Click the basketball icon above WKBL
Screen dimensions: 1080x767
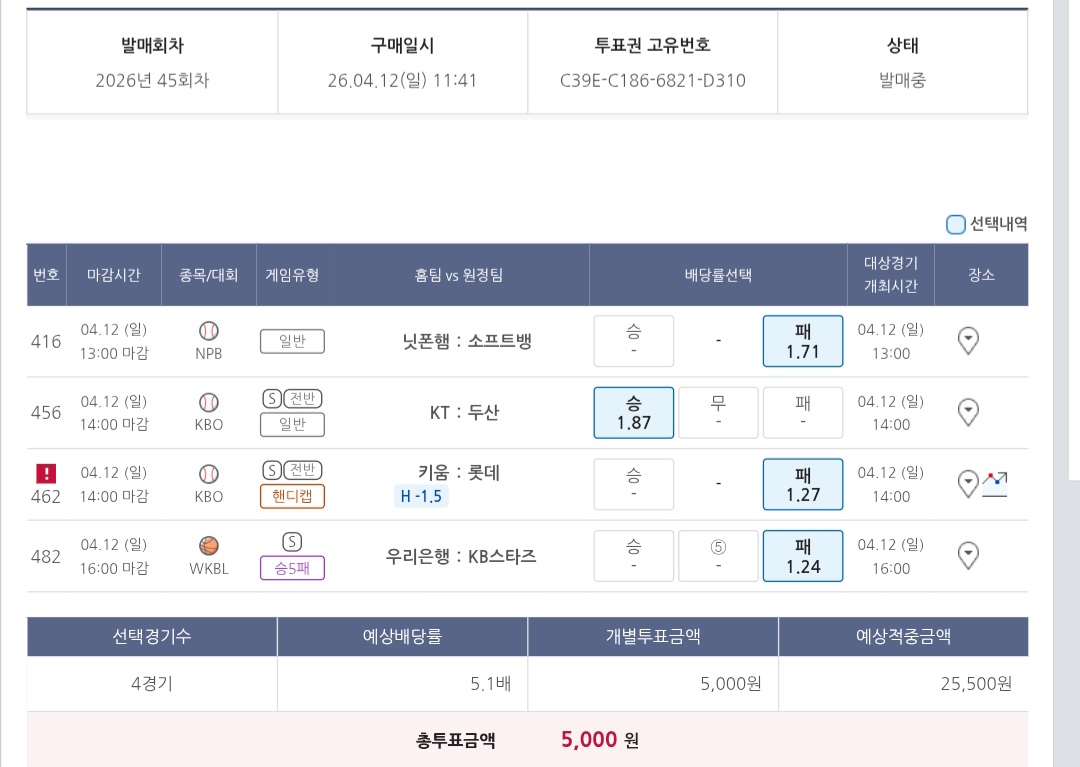coord(209,546)
